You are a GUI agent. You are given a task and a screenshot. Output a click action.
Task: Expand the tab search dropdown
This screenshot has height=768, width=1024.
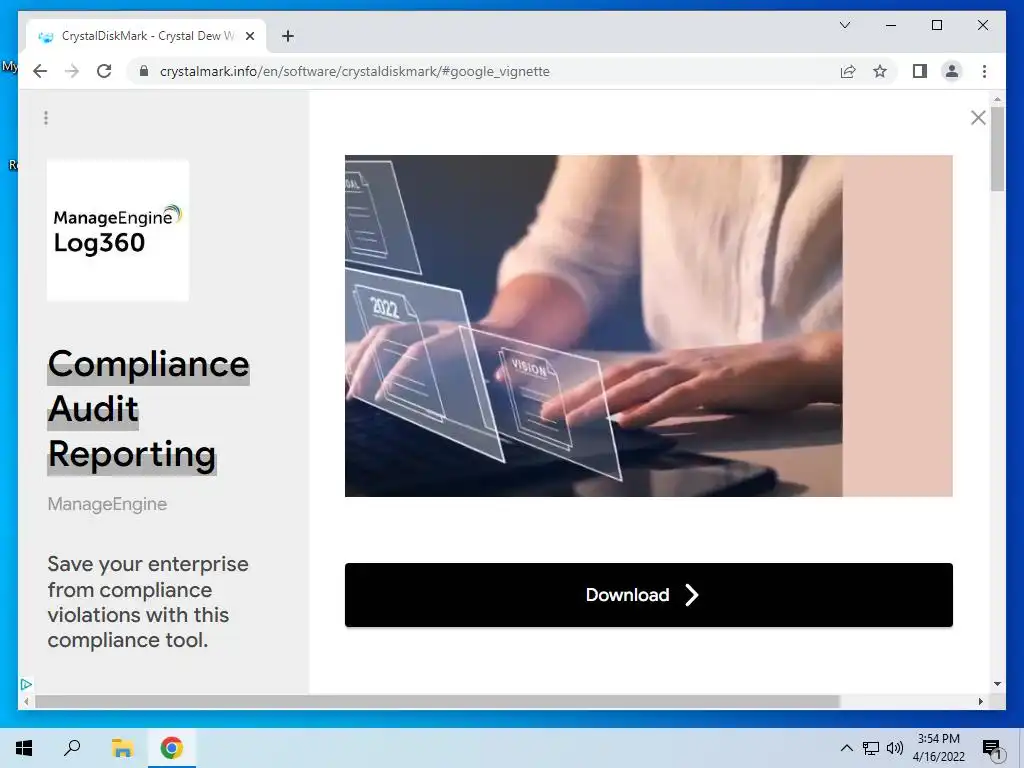point(844,25)
